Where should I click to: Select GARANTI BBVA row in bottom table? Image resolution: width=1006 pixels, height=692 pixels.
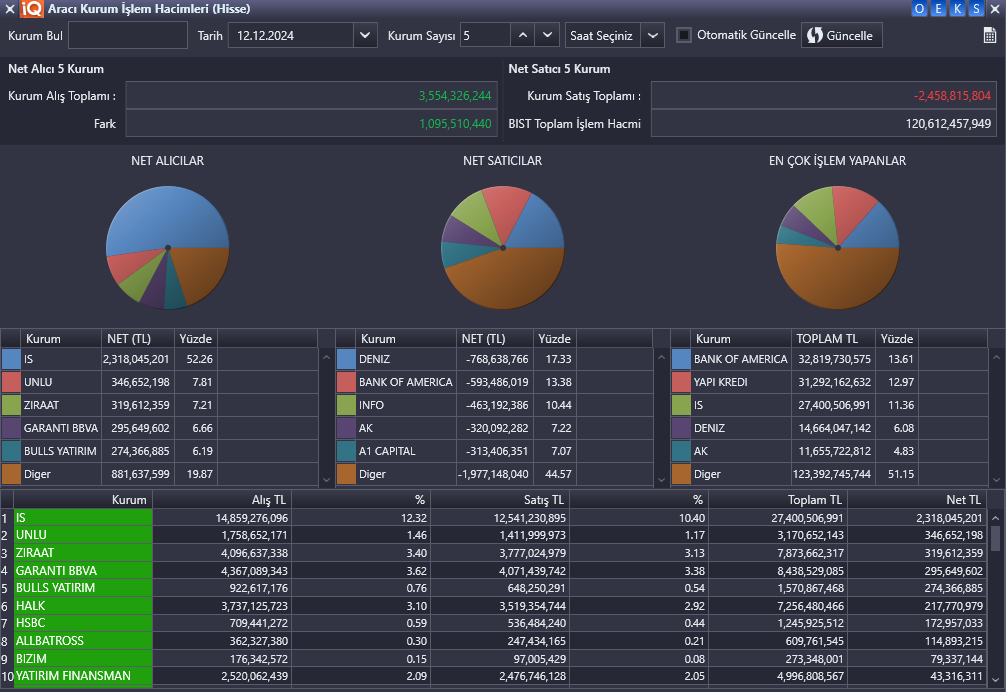pos(493,571)
